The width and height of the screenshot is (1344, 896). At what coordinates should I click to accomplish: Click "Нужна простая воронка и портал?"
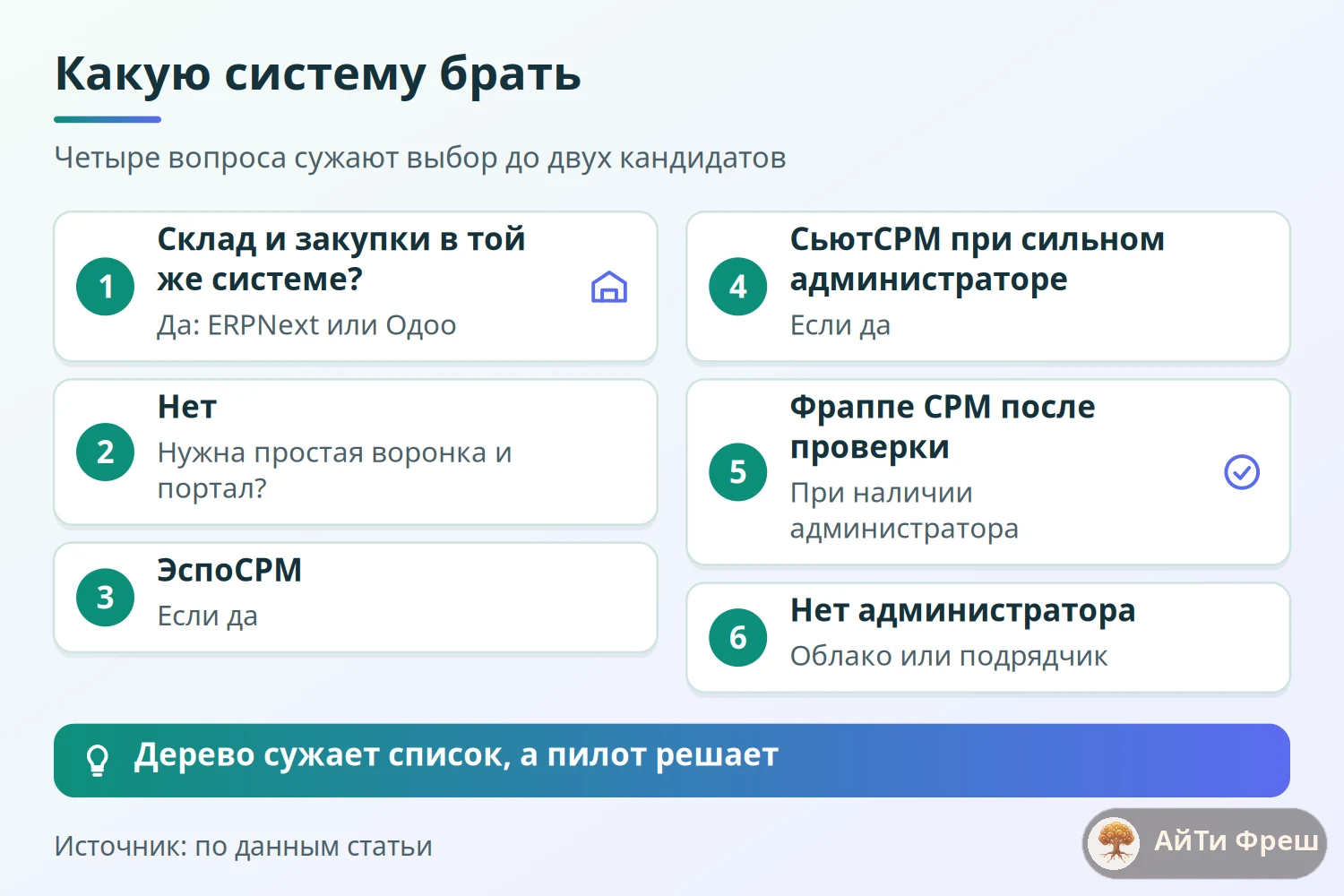pos(334,470)
